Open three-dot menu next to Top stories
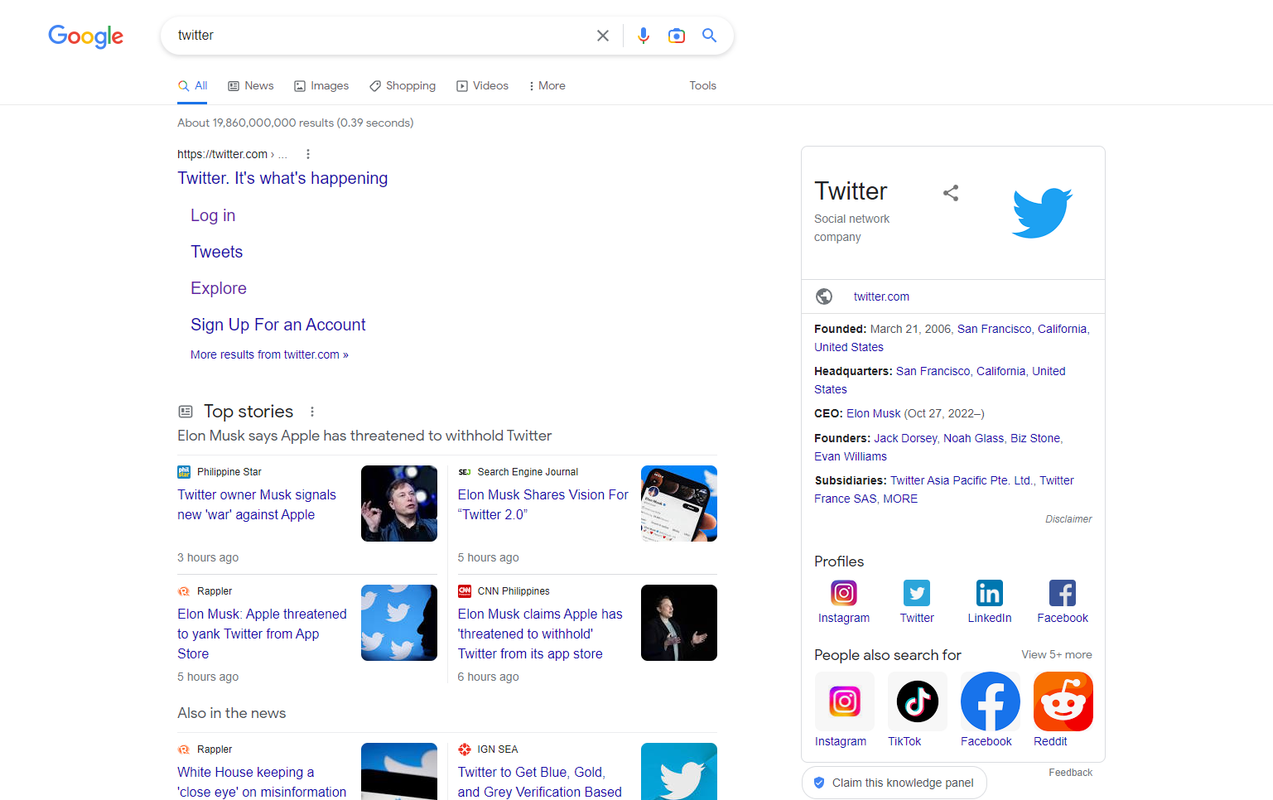 (x=312, y=412)
